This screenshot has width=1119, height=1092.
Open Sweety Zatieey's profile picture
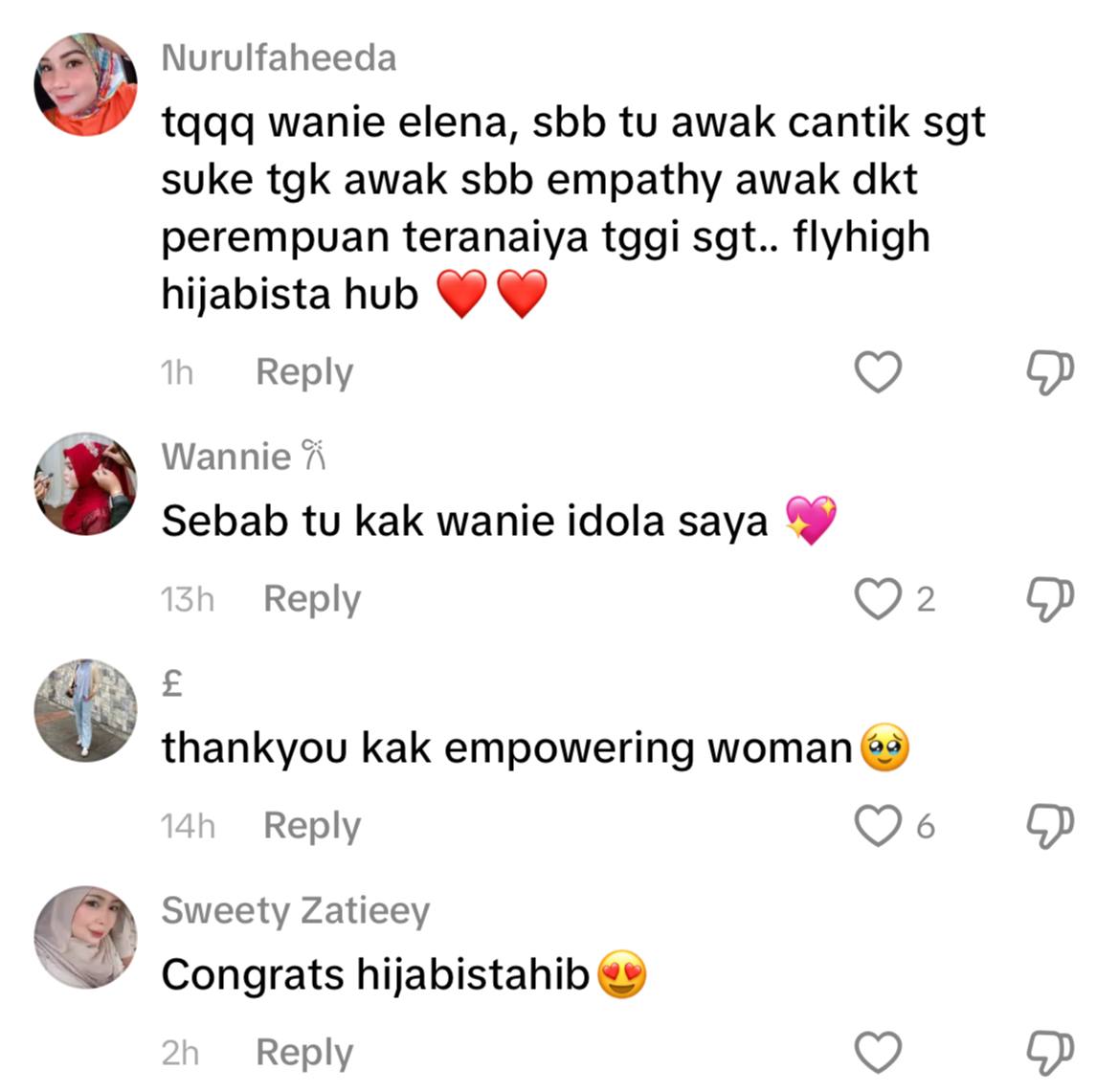(x=85, y=937)
